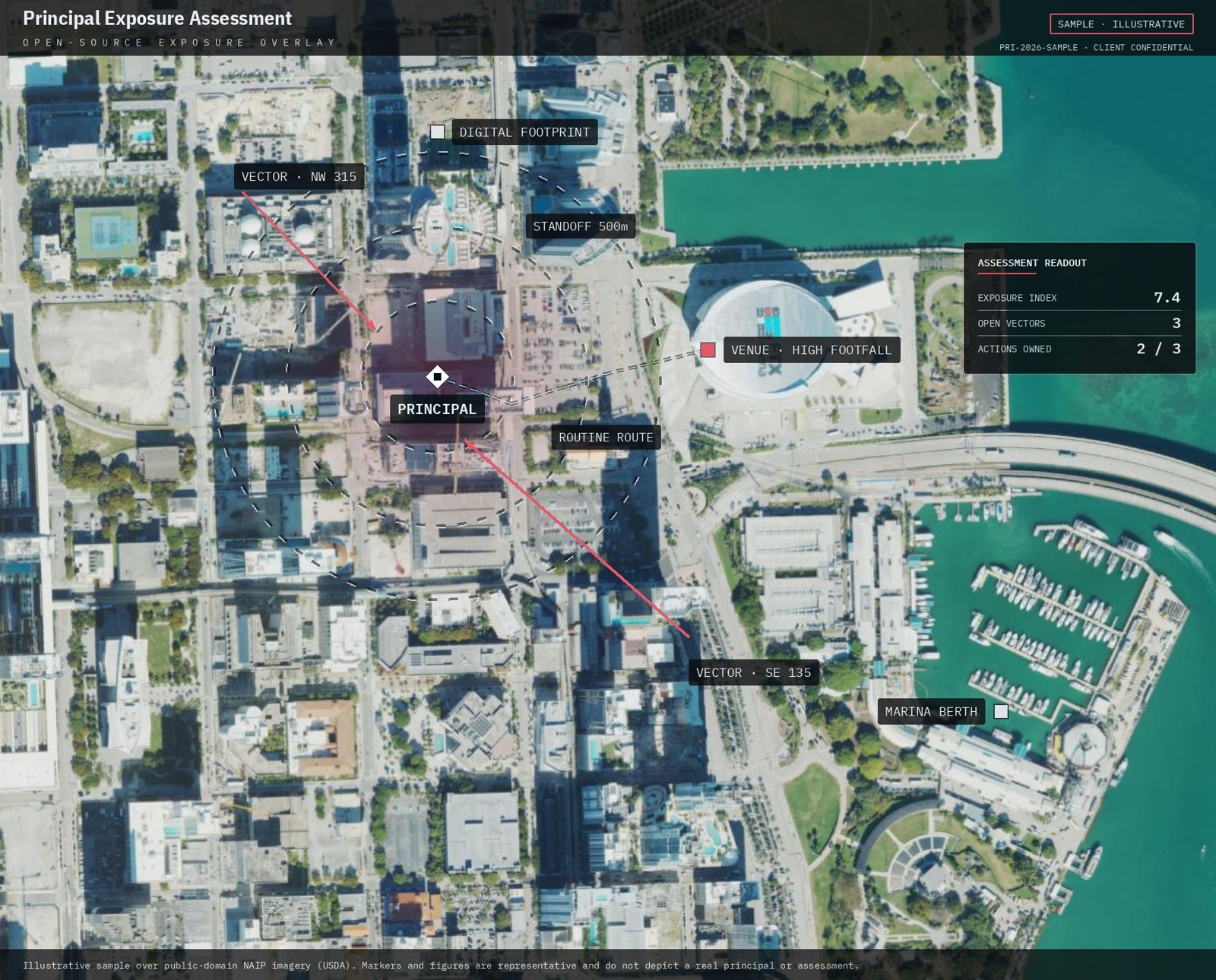Click the ROUTINE ROUTE label
The height and width of the screenshot is (980, 1216).
[606, 438]
